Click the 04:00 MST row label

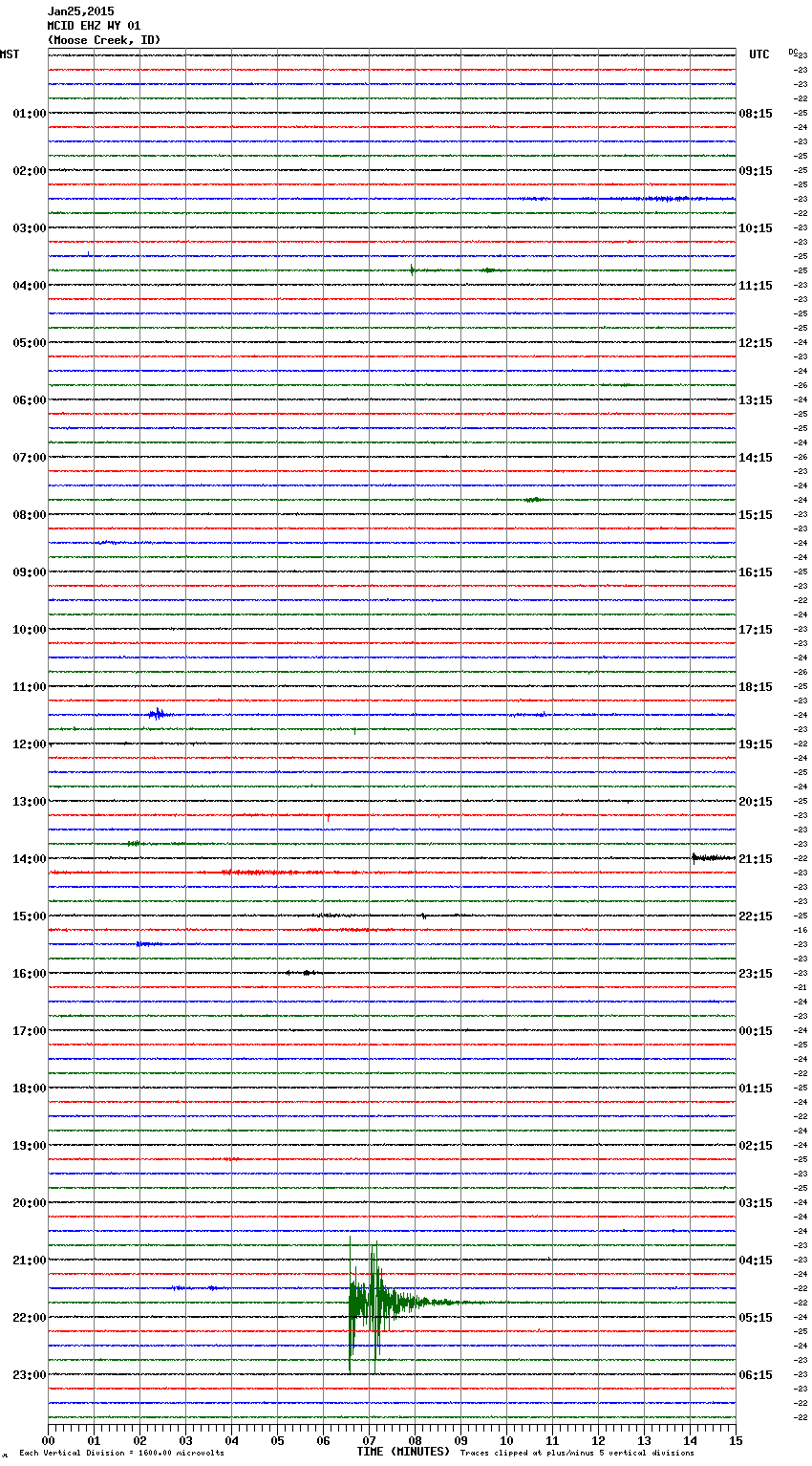29,286
